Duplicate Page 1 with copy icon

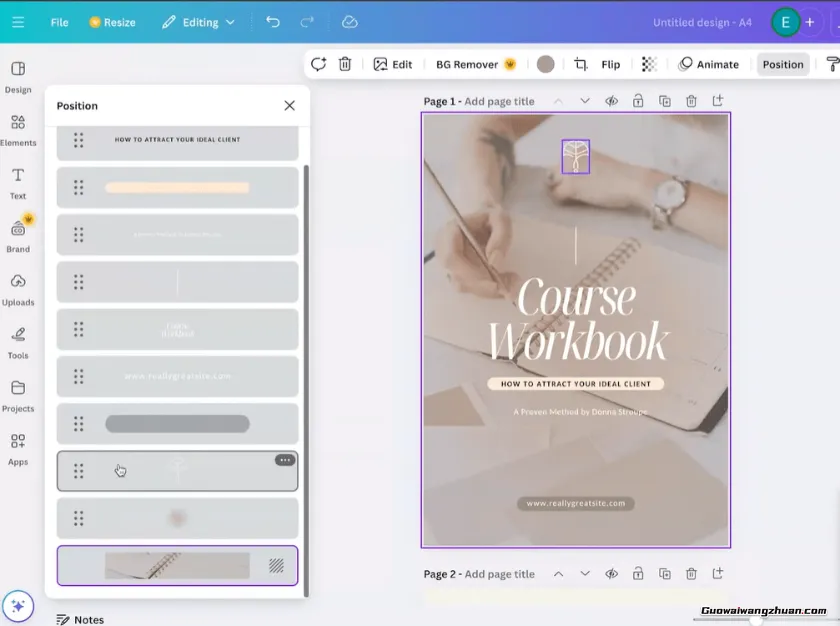click(665, 101)
